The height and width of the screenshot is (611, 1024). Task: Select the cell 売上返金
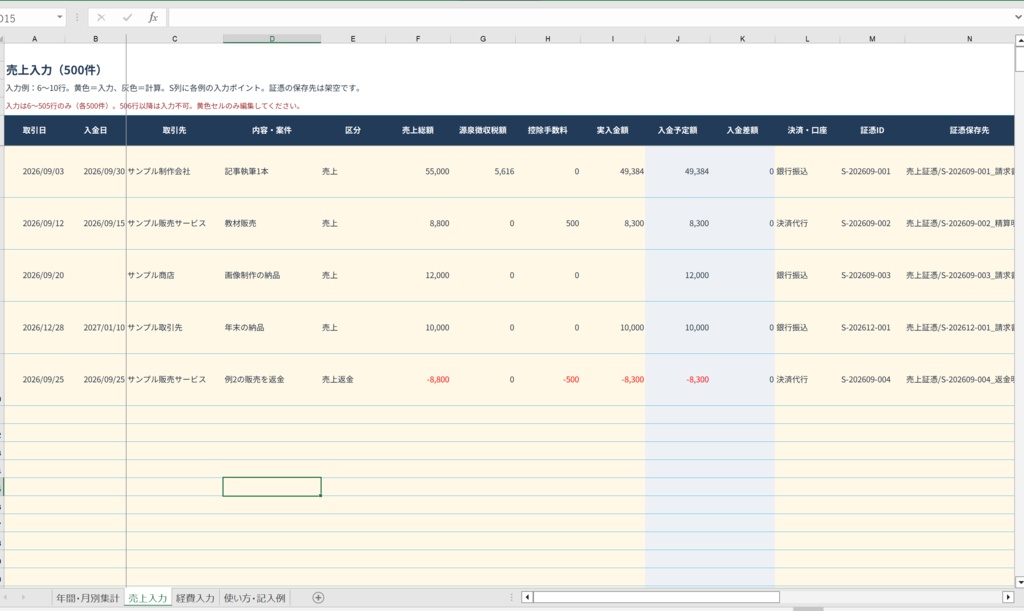353,379
